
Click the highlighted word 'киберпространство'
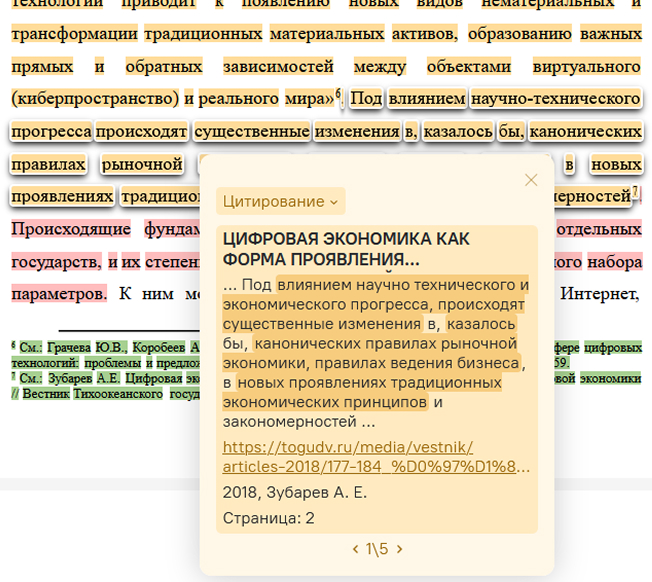95,99
